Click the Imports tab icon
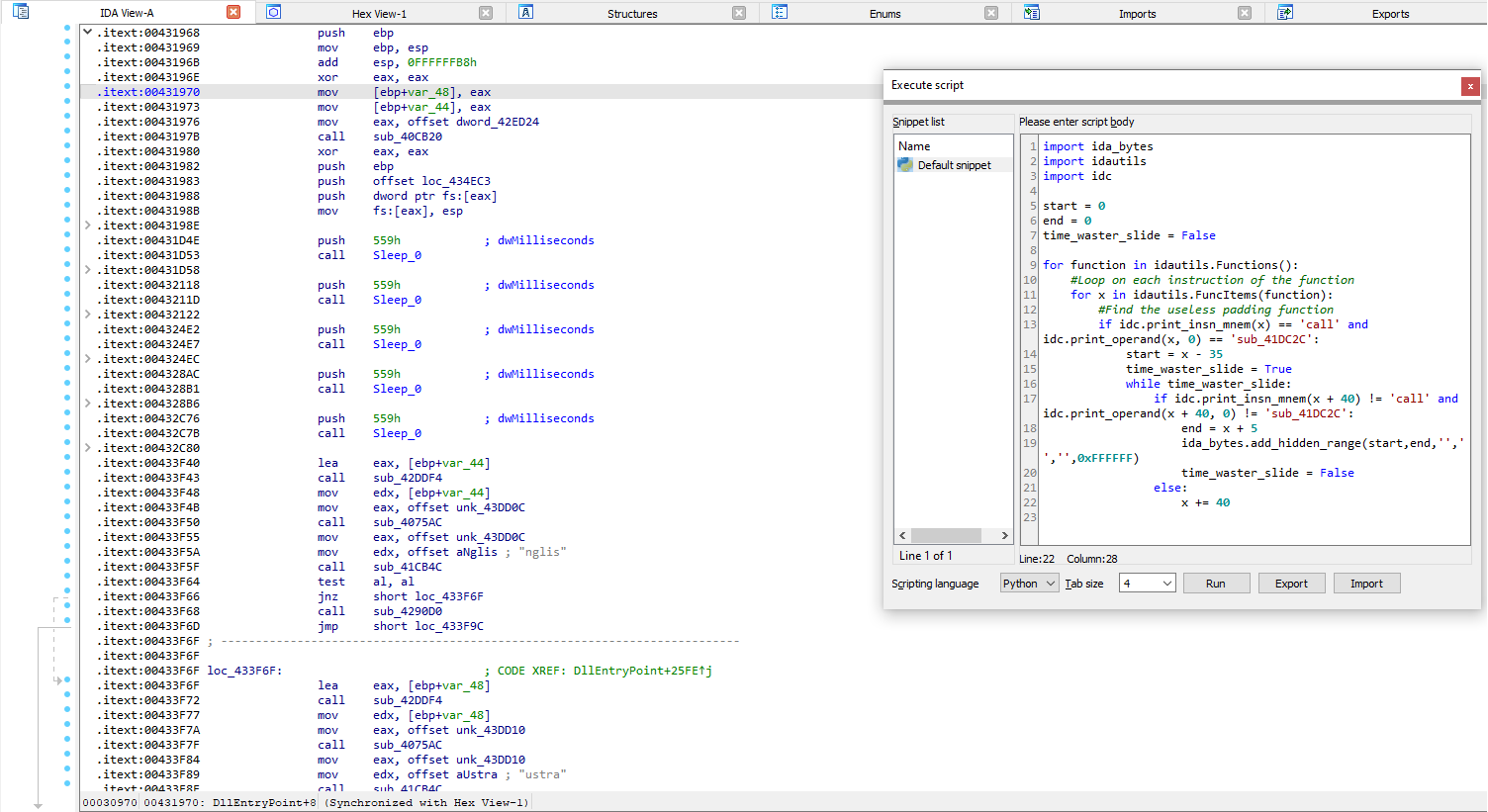This screenshot has width=1488, height=812. point(1032,12)
